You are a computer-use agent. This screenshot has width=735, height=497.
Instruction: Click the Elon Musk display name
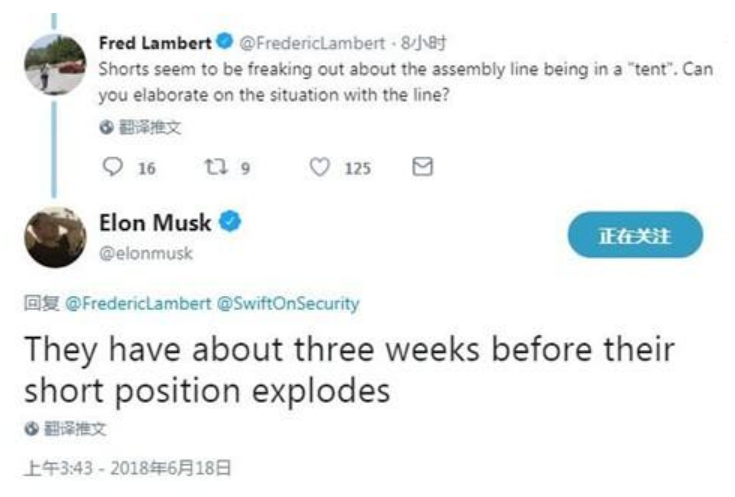(x=155, y=222)
